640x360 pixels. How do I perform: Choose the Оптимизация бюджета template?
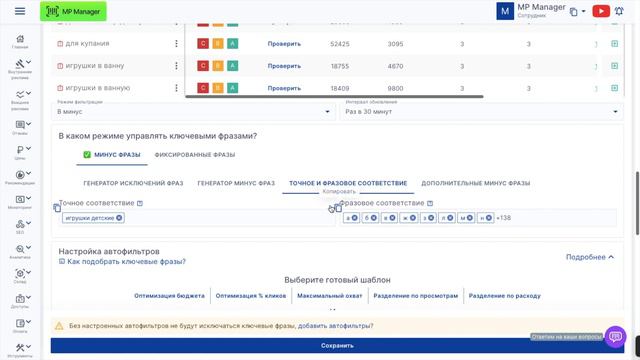coord(169,296)
